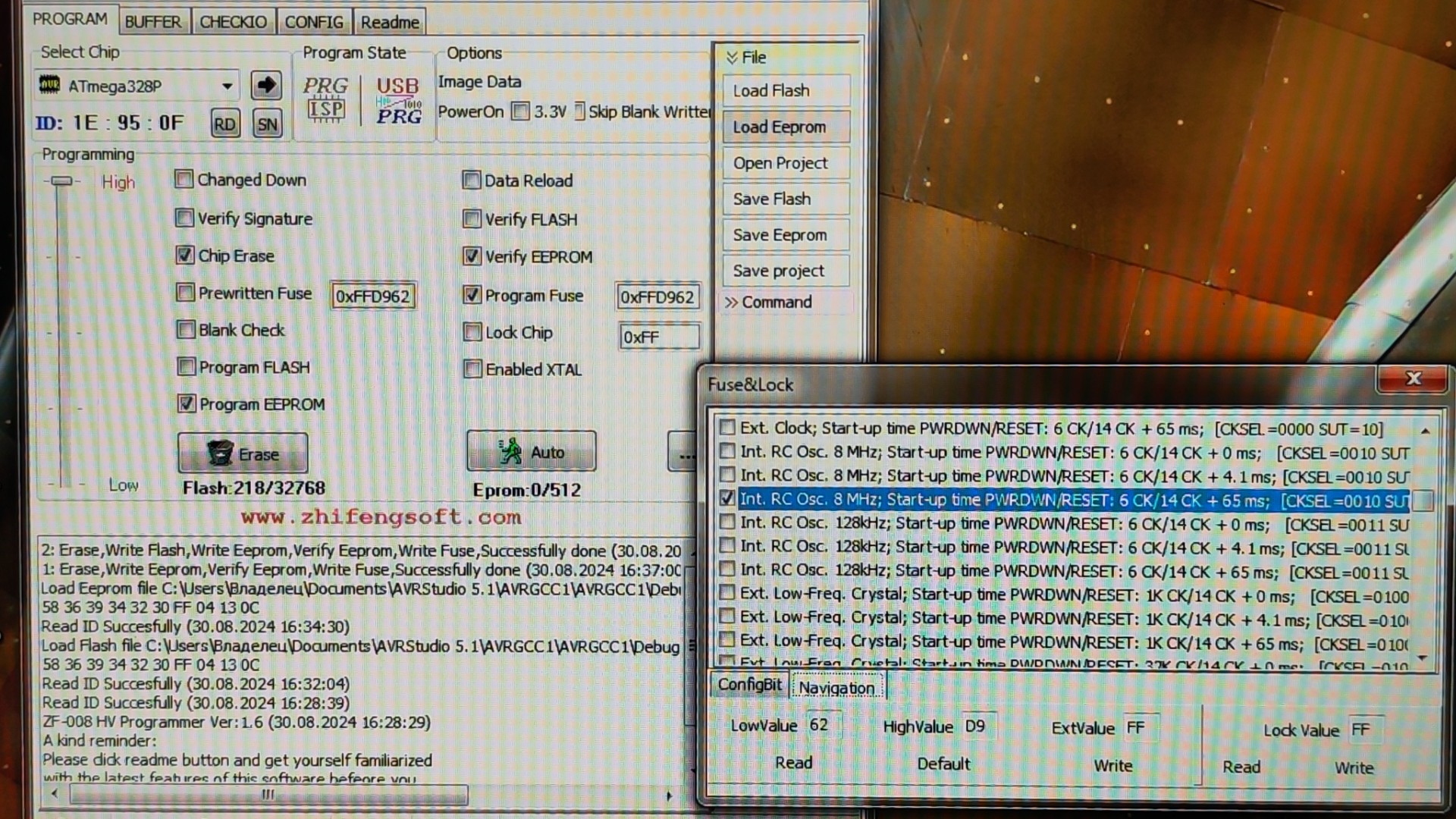
Task: Click the ExtValue field showing FF
Action: 1140,728
